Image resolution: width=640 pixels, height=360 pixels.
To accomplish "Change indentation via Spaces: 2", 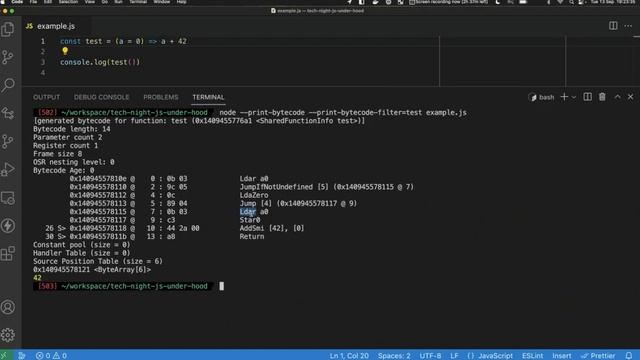I will 394,356.
